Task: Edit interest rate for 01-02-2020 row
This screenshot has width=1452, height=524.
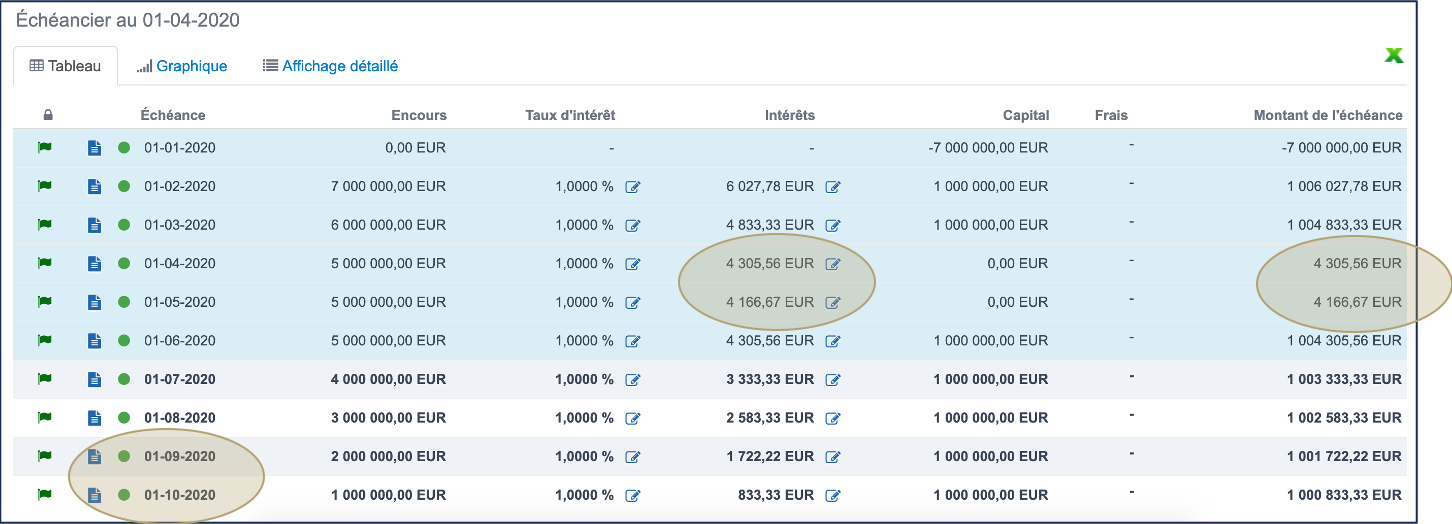Action: click(632, 187)
